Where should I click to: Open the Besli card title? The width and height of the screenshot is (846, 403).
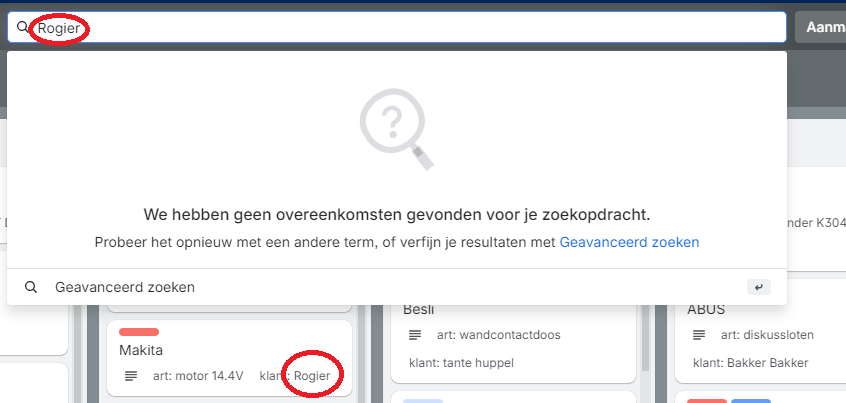419,310
